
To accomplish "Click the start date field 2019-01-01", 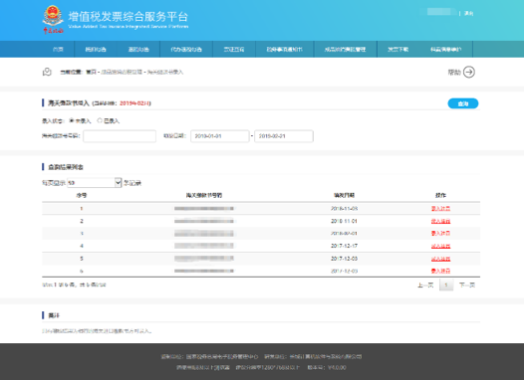I will (x=220, y=136).
